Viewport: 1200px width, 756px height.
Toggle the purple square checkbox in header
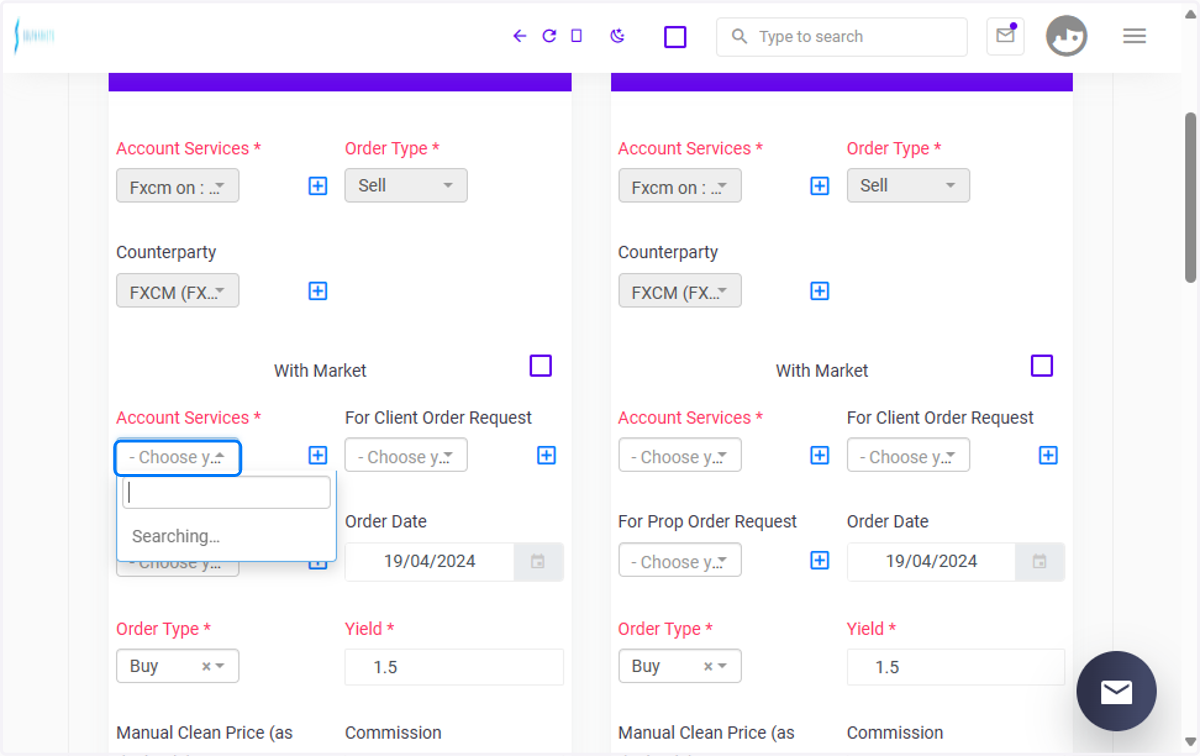675,37
